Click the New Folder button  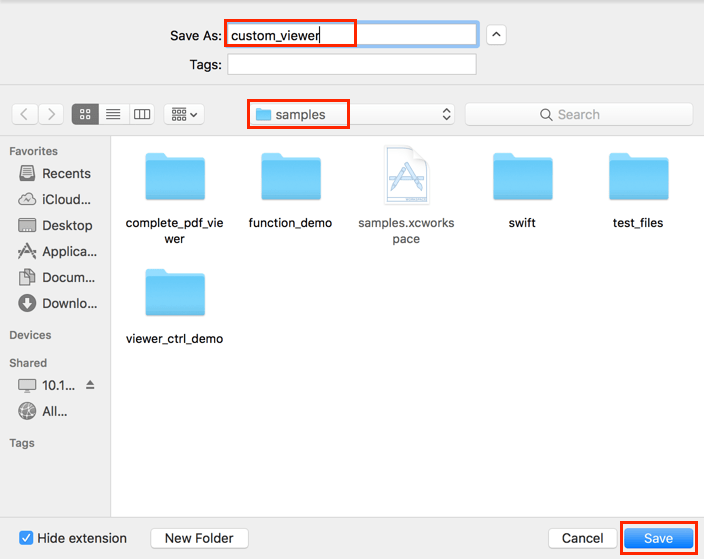pos(199,538)
